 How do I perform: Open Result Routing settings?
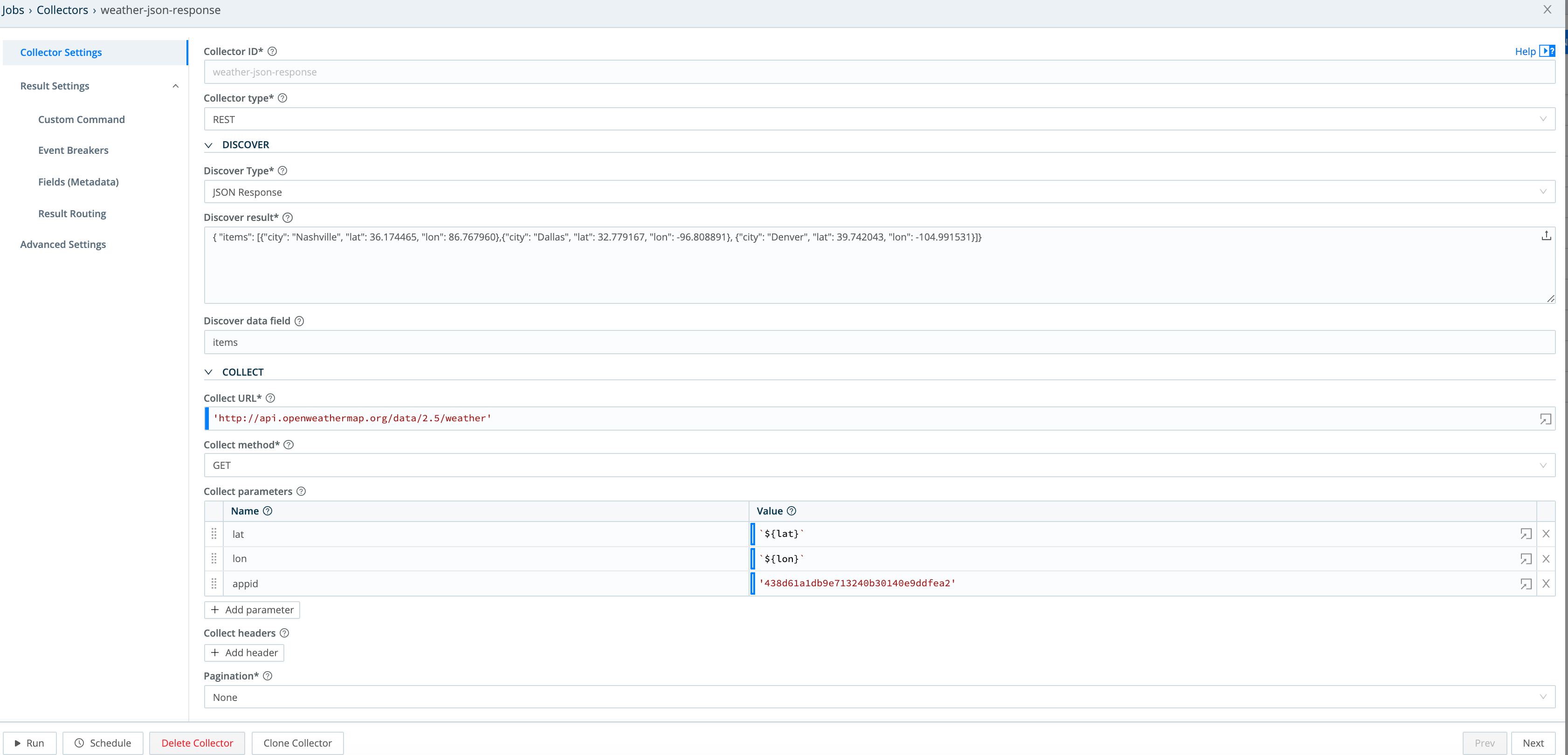pos(72,213)
